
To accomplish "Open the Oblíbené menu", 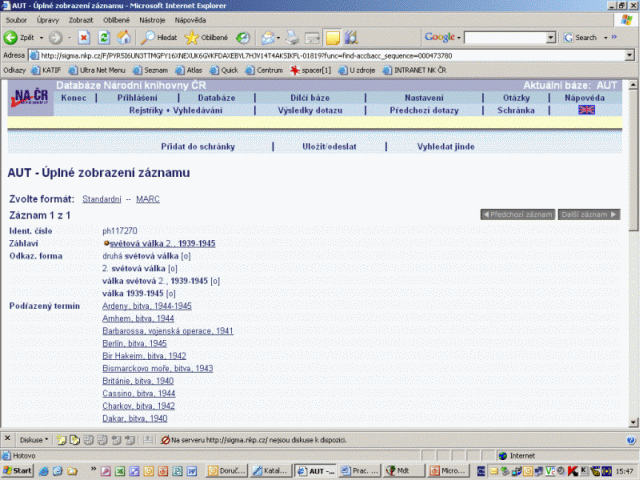I will 116,20.
